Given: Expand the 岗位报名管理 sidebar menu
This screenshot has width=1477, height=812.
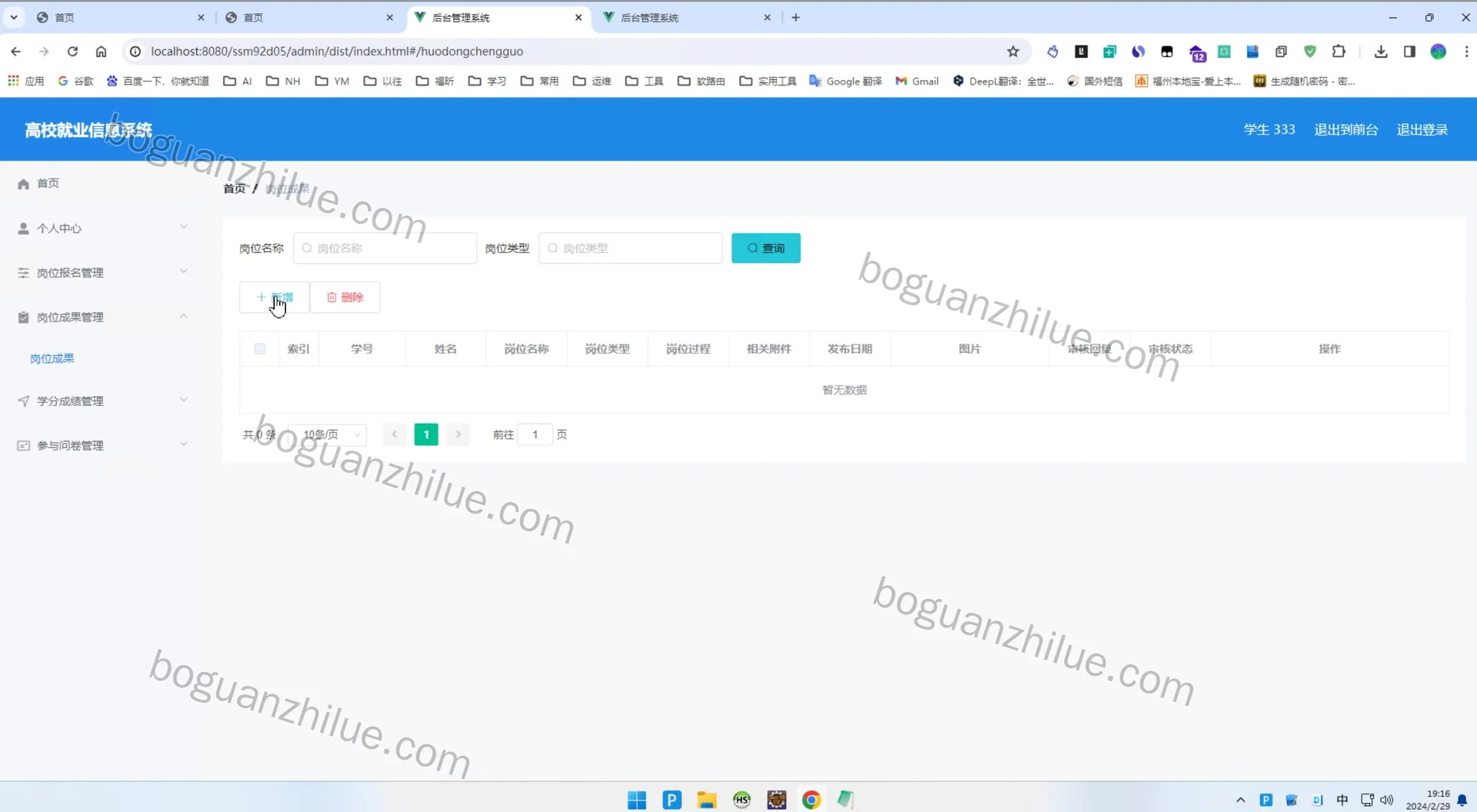Looking at the screenshot, I should click(x=102, y=272).
